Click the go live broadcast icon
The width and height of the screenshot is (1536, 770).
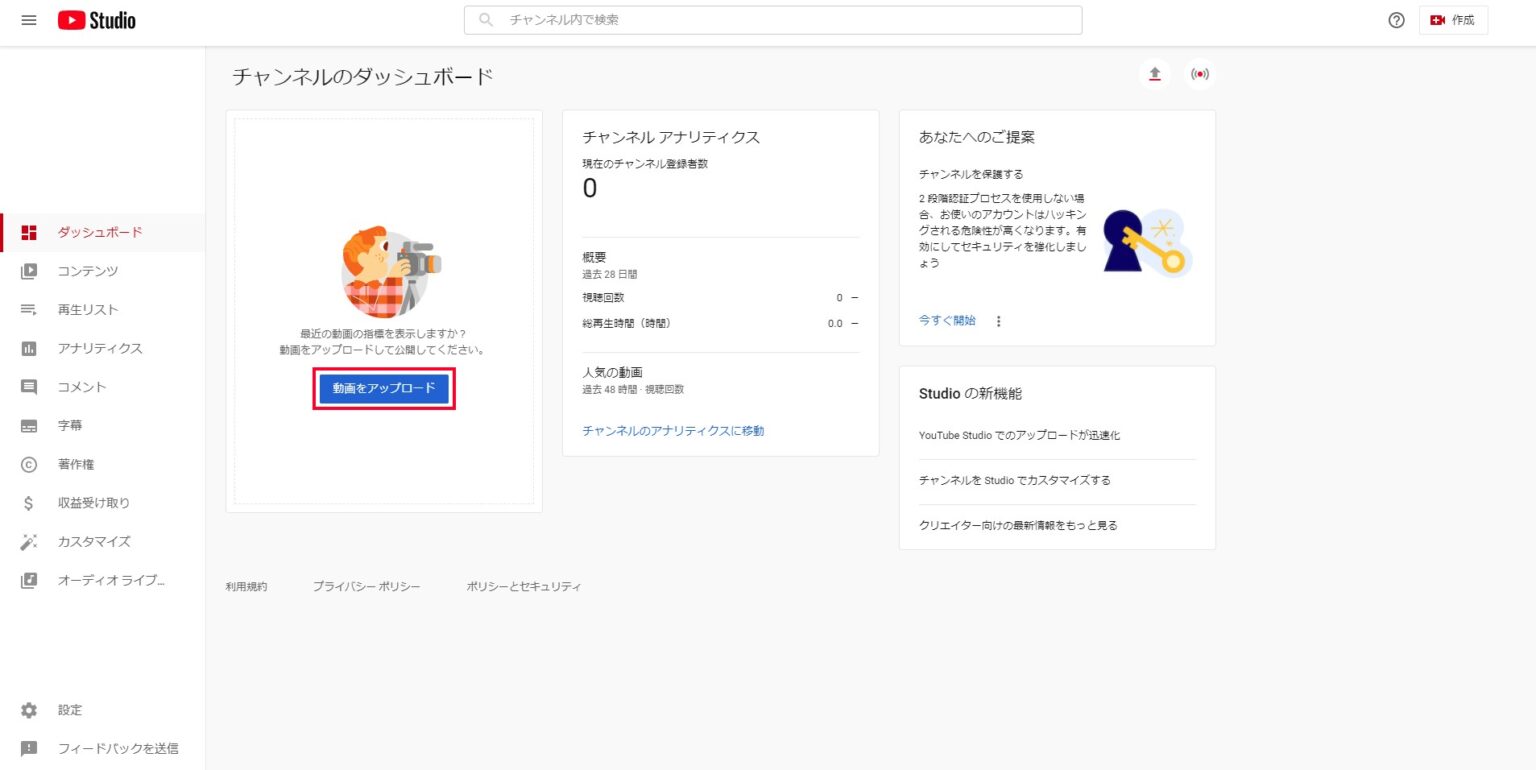pyautogui.click(x=1199, y=74)
